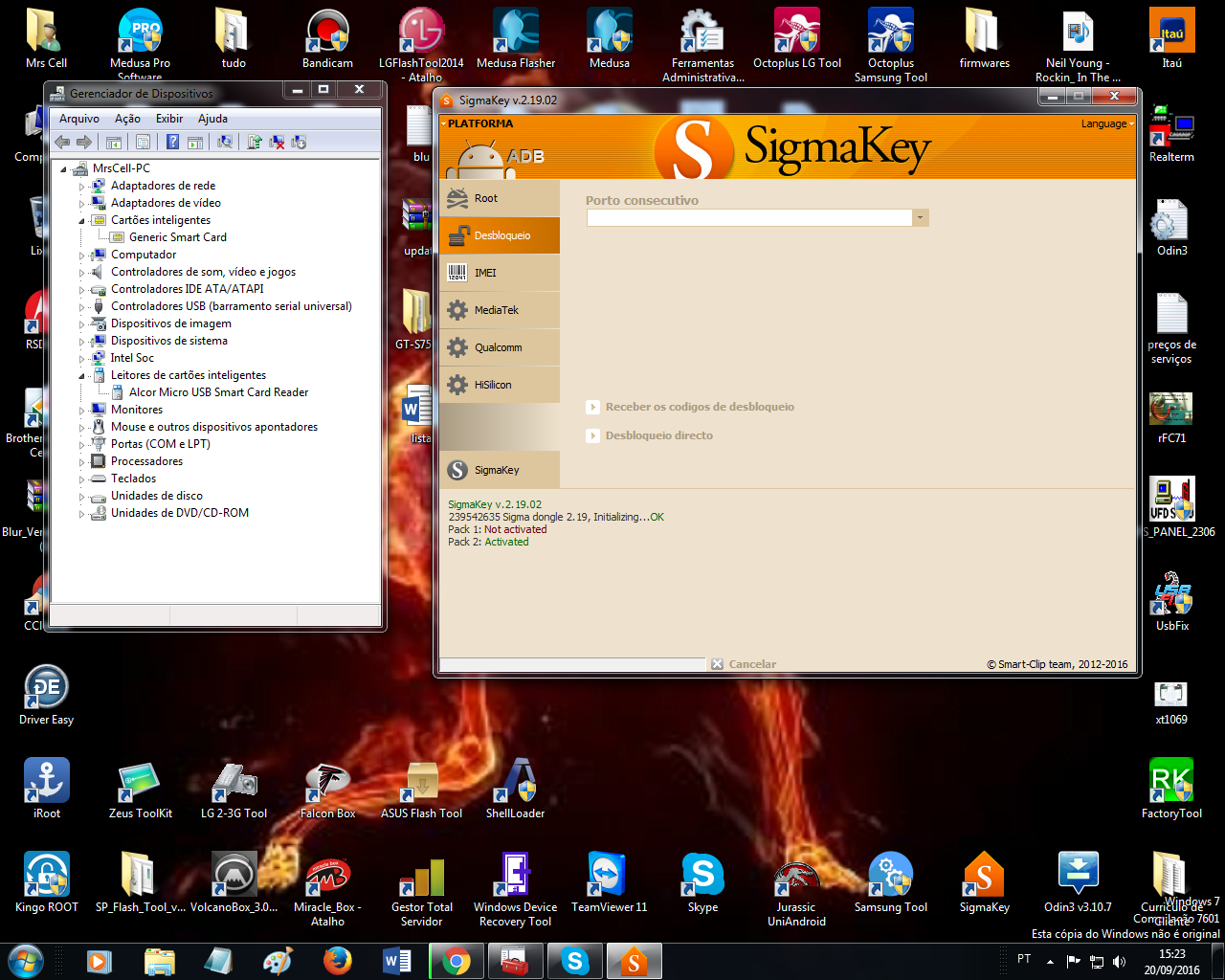Click the taskbar clock showing 15:23
The height and width of the screenshot is (980, 1225).
click(1171, 962)
